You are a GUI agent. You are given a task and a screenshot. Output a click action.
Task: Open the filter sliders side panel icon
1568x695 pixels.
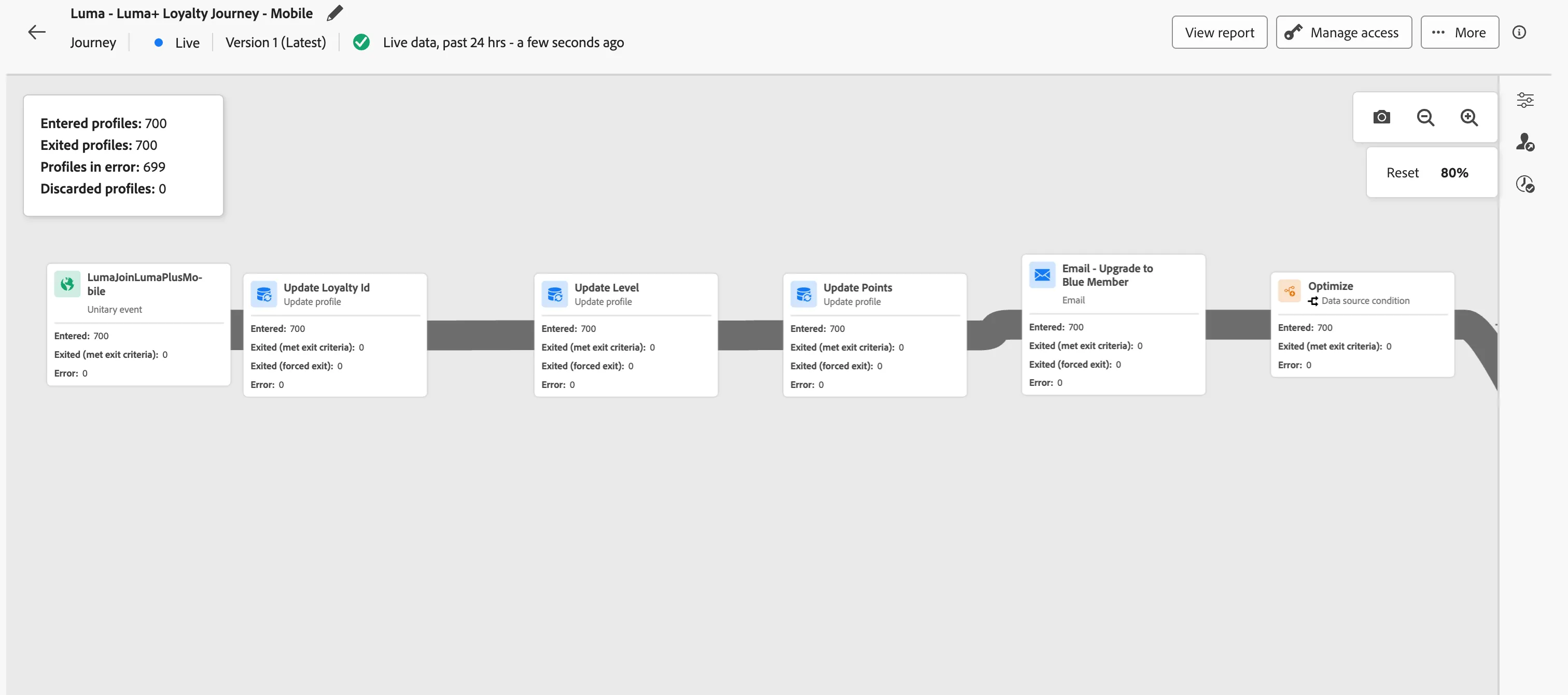(x=1525, y=100)
